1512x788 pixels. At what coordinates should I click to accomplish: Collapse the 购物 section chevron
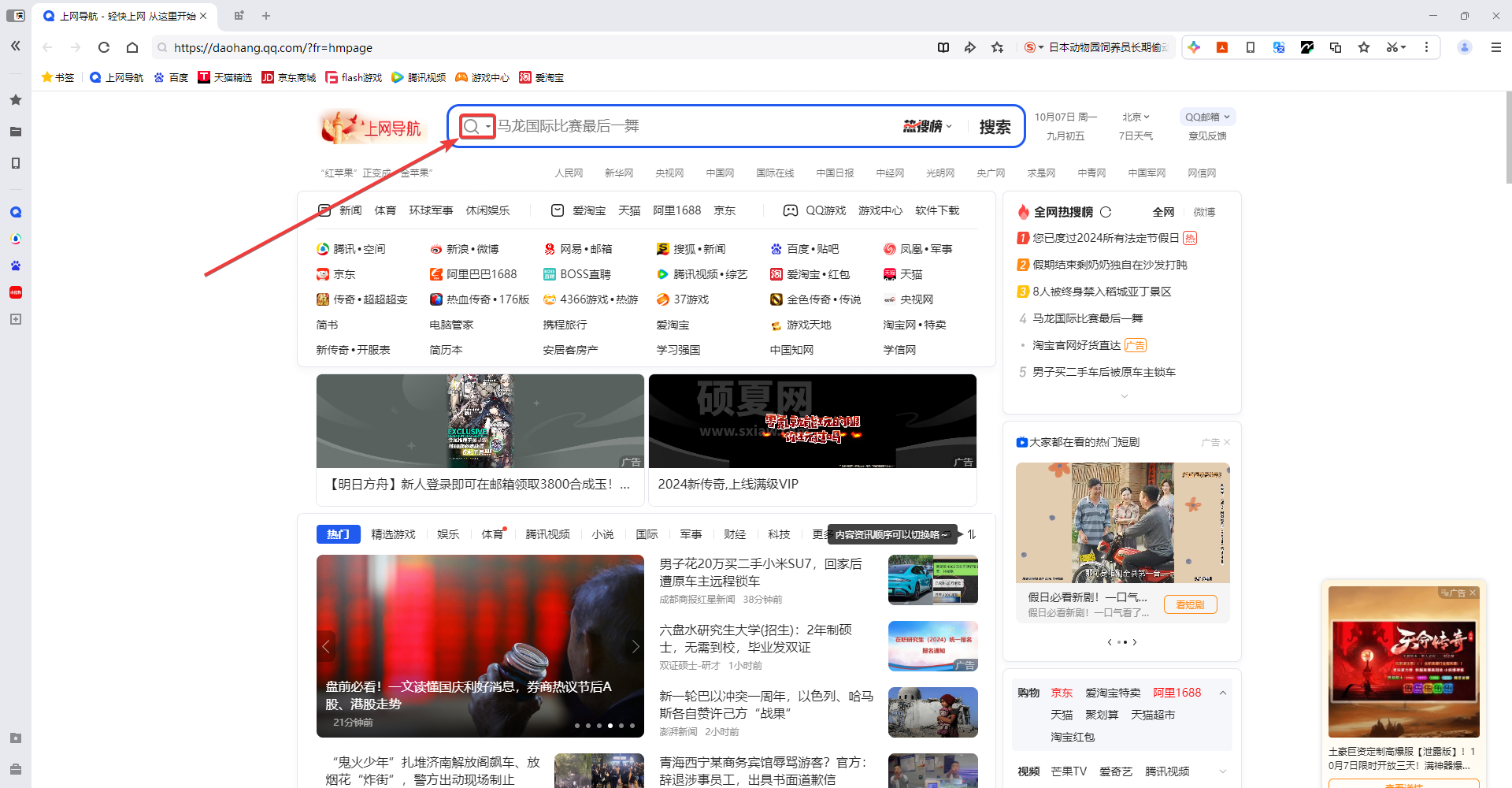pos(1223,693)
